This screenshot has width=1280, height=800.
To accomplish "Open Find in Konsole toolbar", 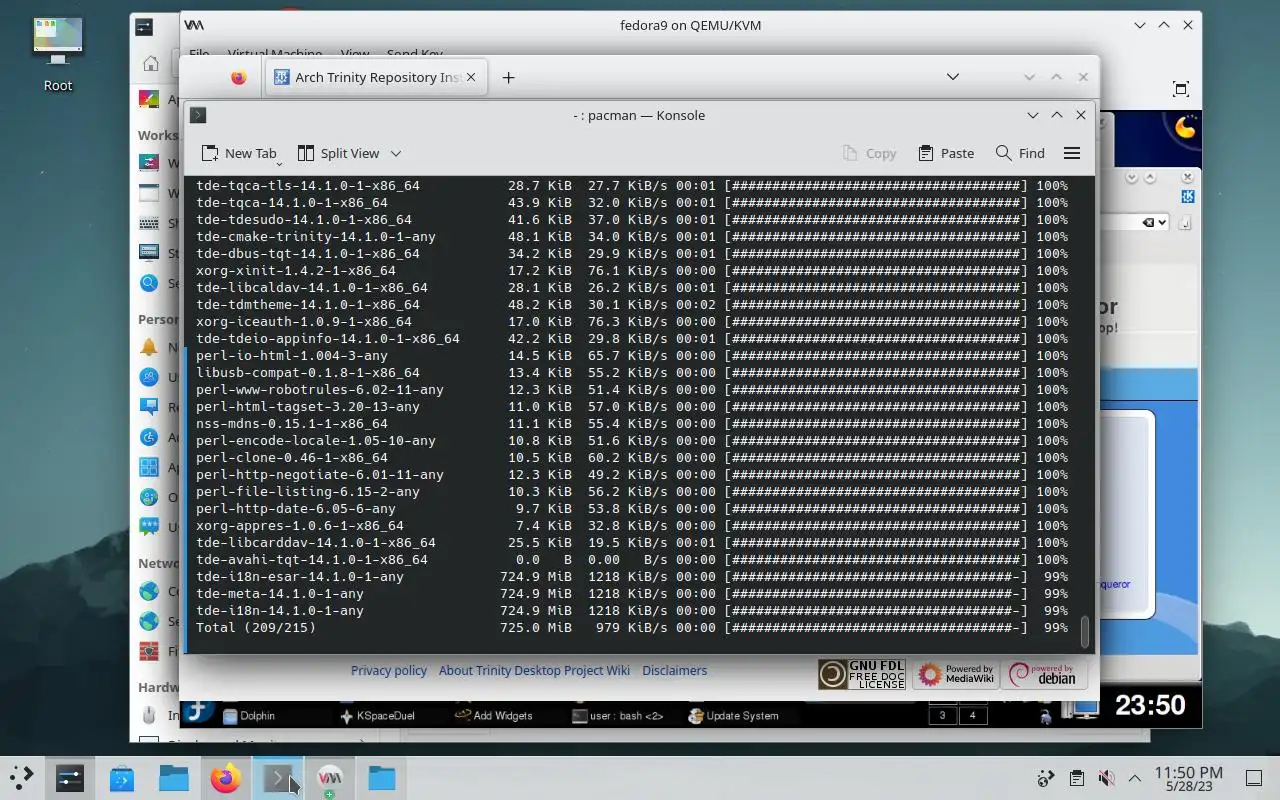I will point(1020,153).
